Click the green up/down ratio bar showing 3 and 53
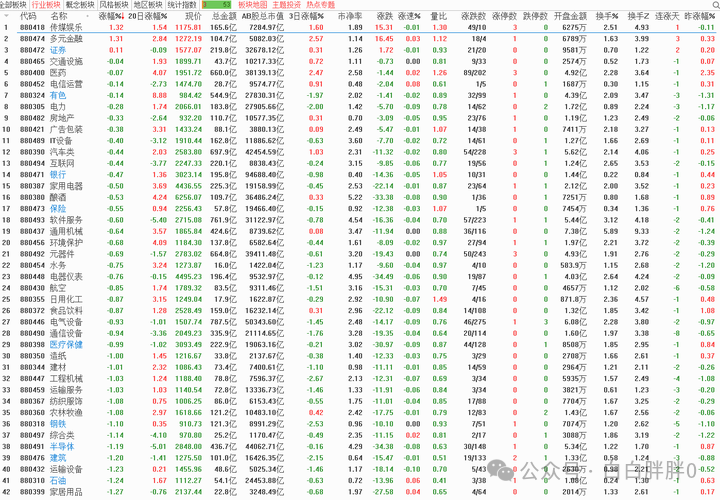The width and height of the screenshot is (720, 500). pyautogui.click(x=216, y=5)
